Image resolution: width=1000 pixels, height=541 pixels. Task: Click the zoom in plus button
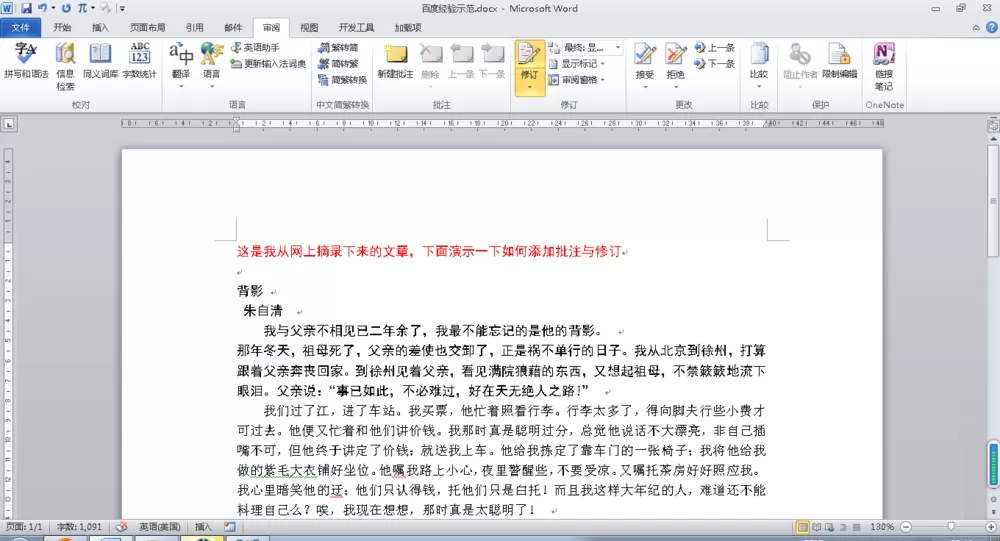click(x=990, y=527)
